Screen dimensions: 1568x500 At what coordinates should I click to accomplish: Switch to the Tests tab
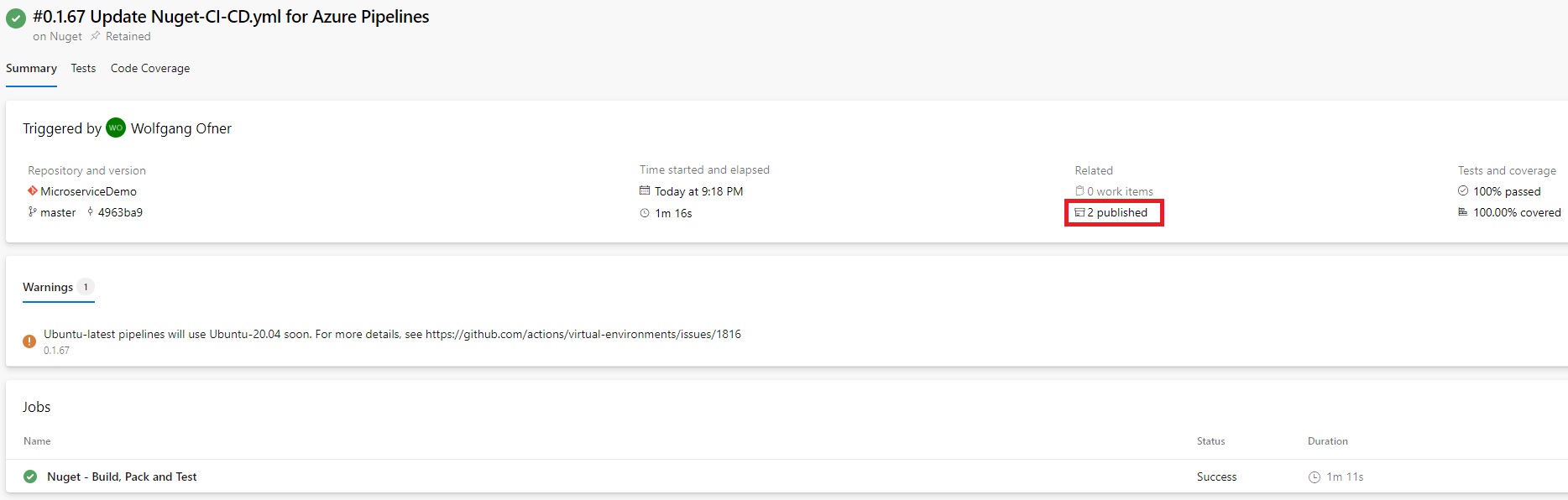coord(83,68)
